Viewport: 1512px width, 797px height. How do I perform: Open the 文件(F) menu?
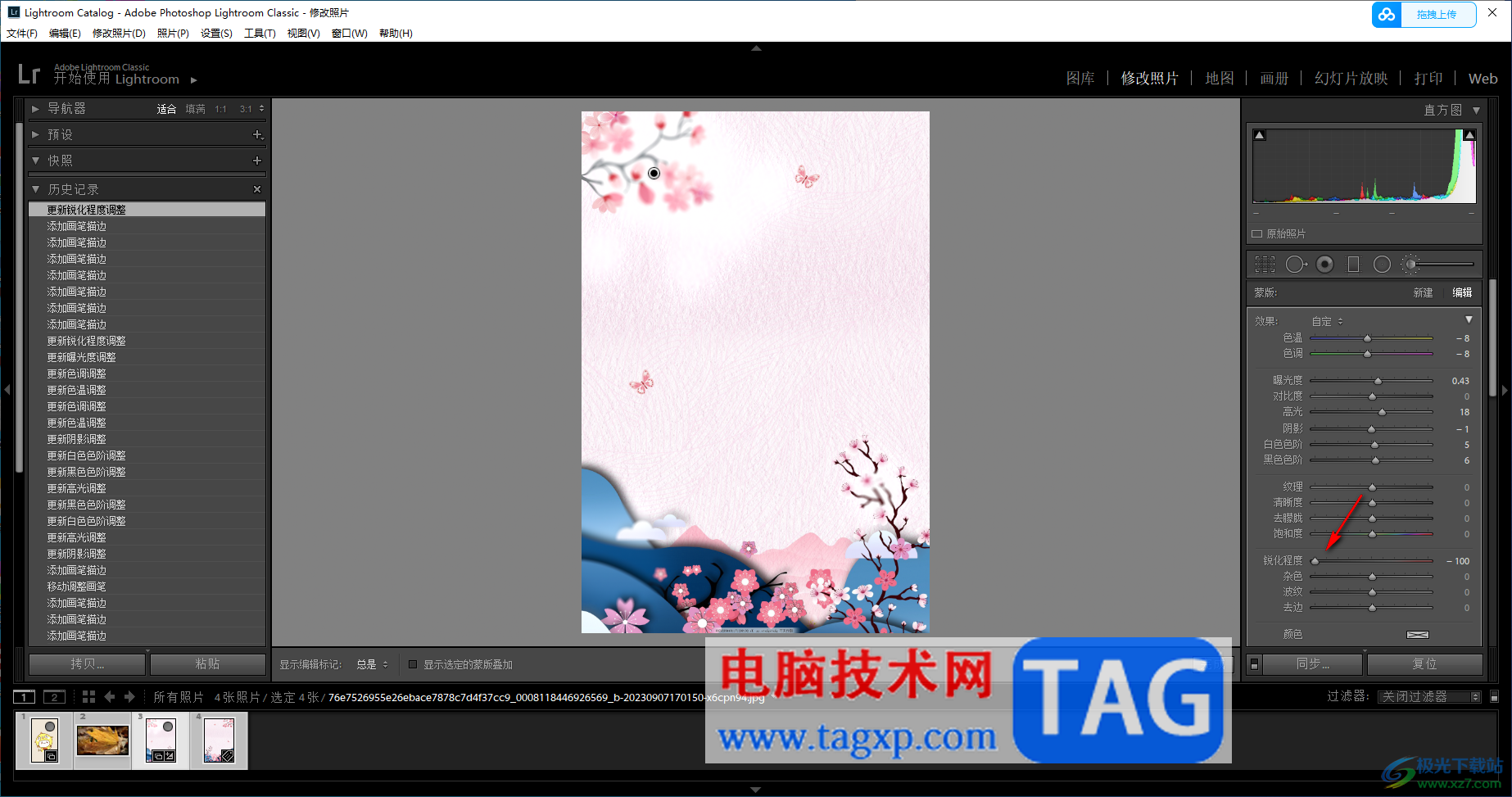coord(22,34)
